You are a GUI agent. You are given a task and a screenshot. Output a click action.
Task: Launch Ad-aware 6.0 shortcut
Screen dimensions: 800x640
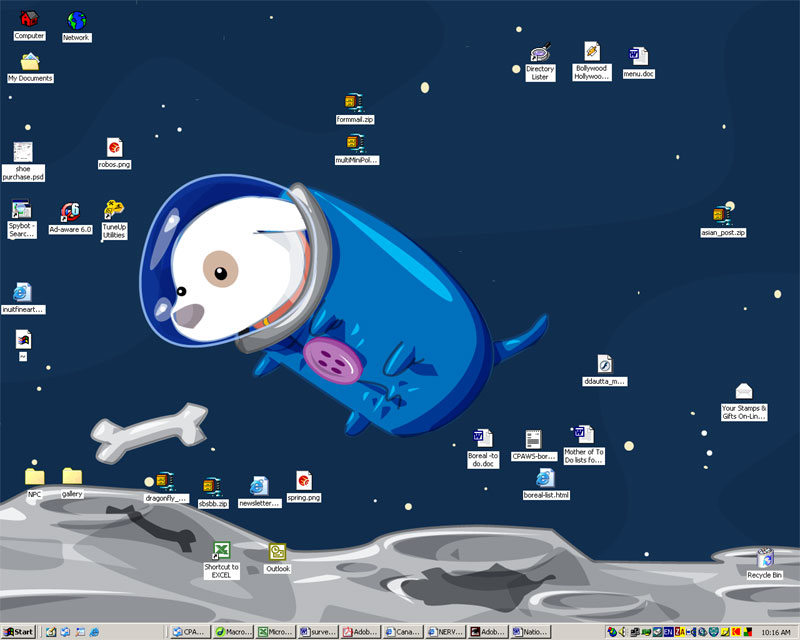[x=70, y=213]
